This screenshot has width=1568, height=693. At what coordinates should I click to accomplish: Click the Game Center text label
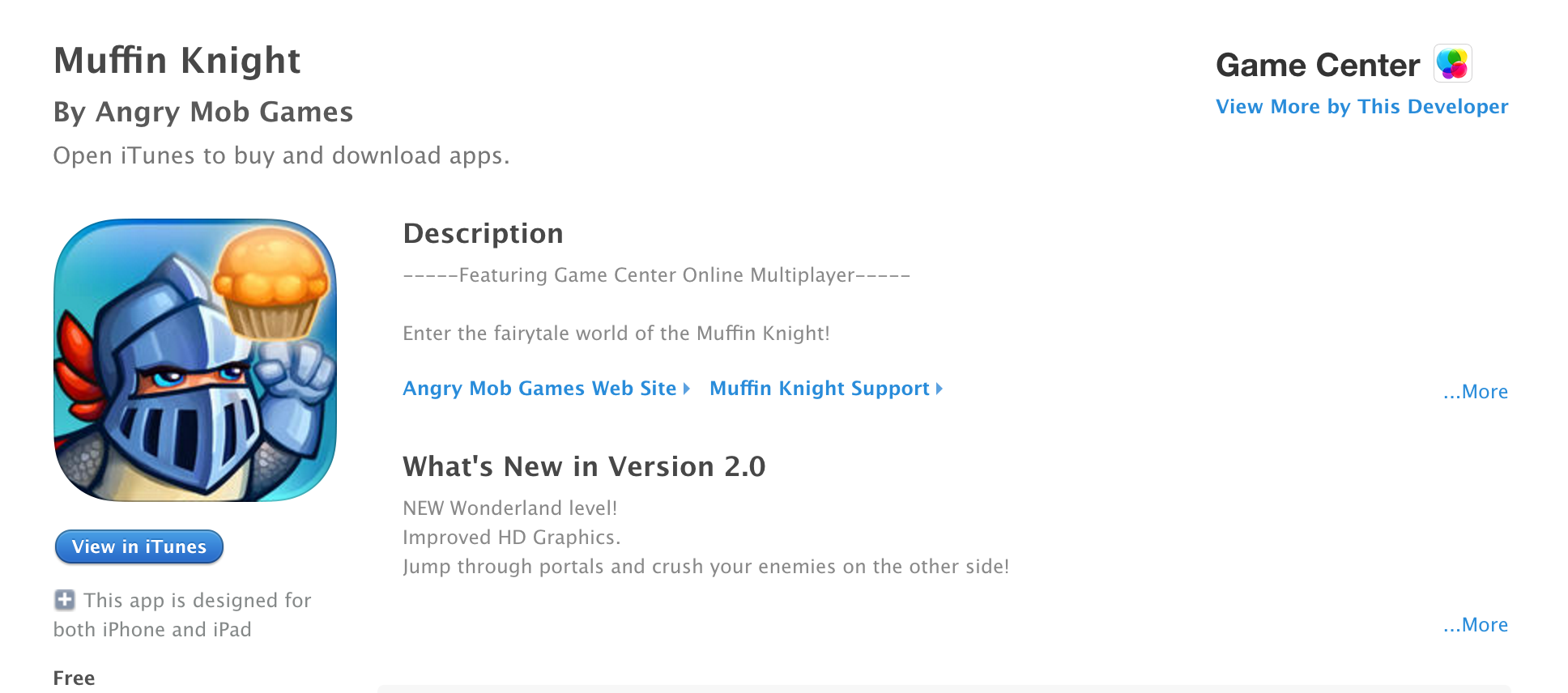(1318, 65)
